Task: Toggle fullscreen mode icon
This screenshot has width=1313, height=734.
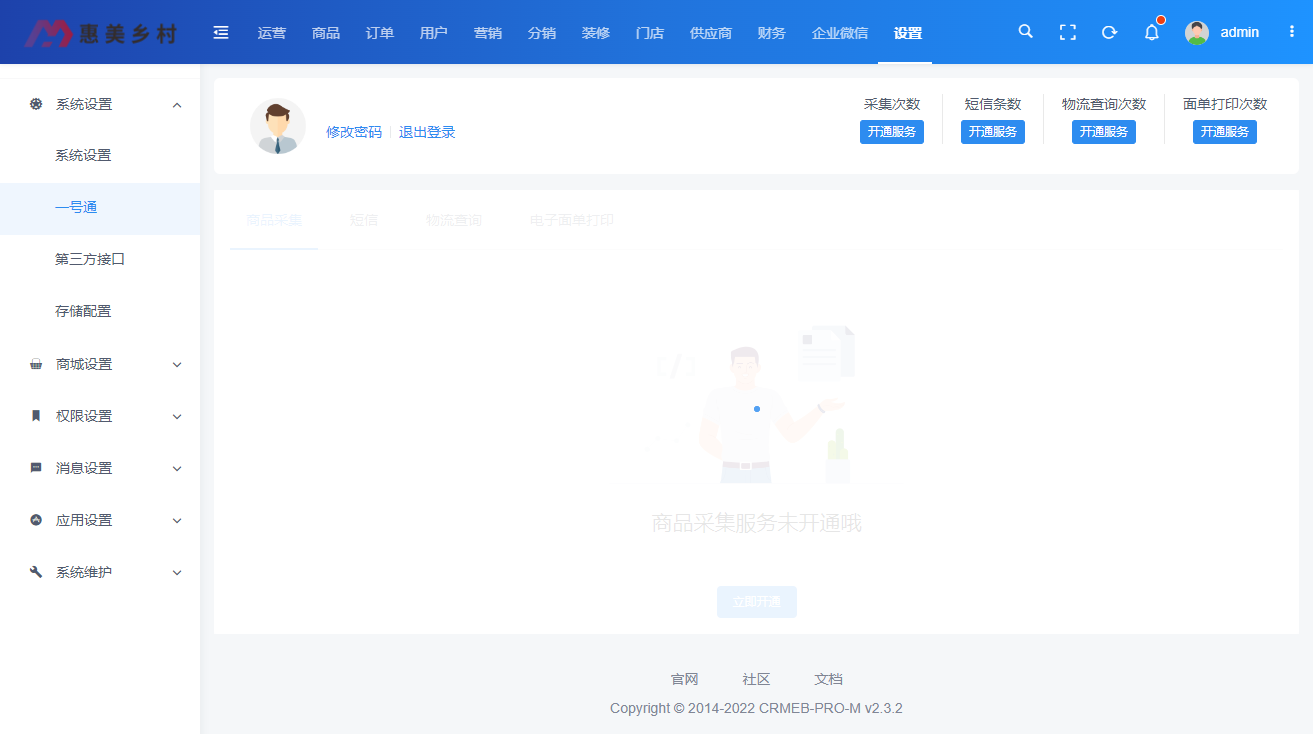Action: point(1067,32)
